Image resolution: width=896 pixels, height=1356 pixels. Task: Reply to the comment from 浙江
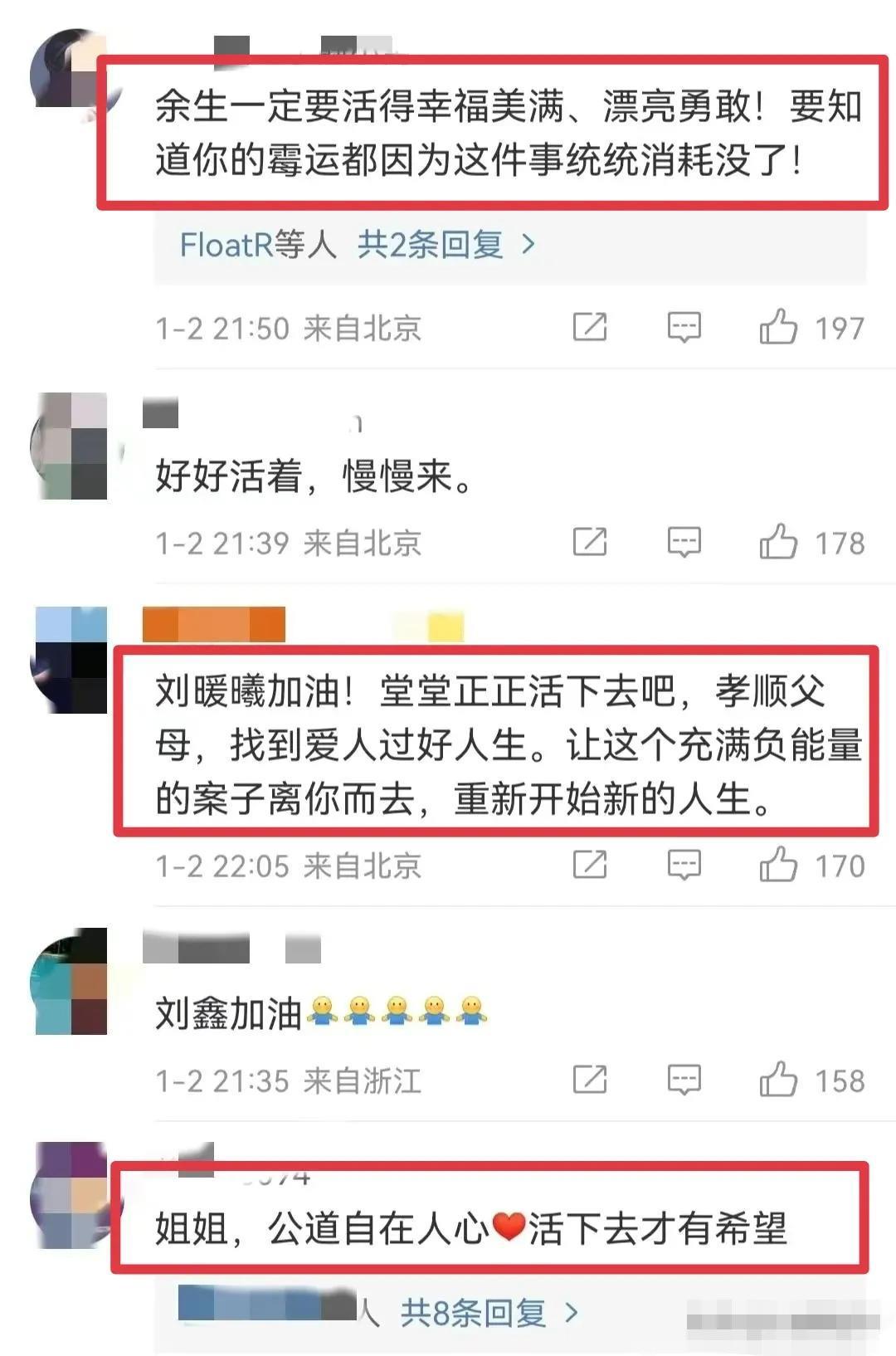(684, 1080)
